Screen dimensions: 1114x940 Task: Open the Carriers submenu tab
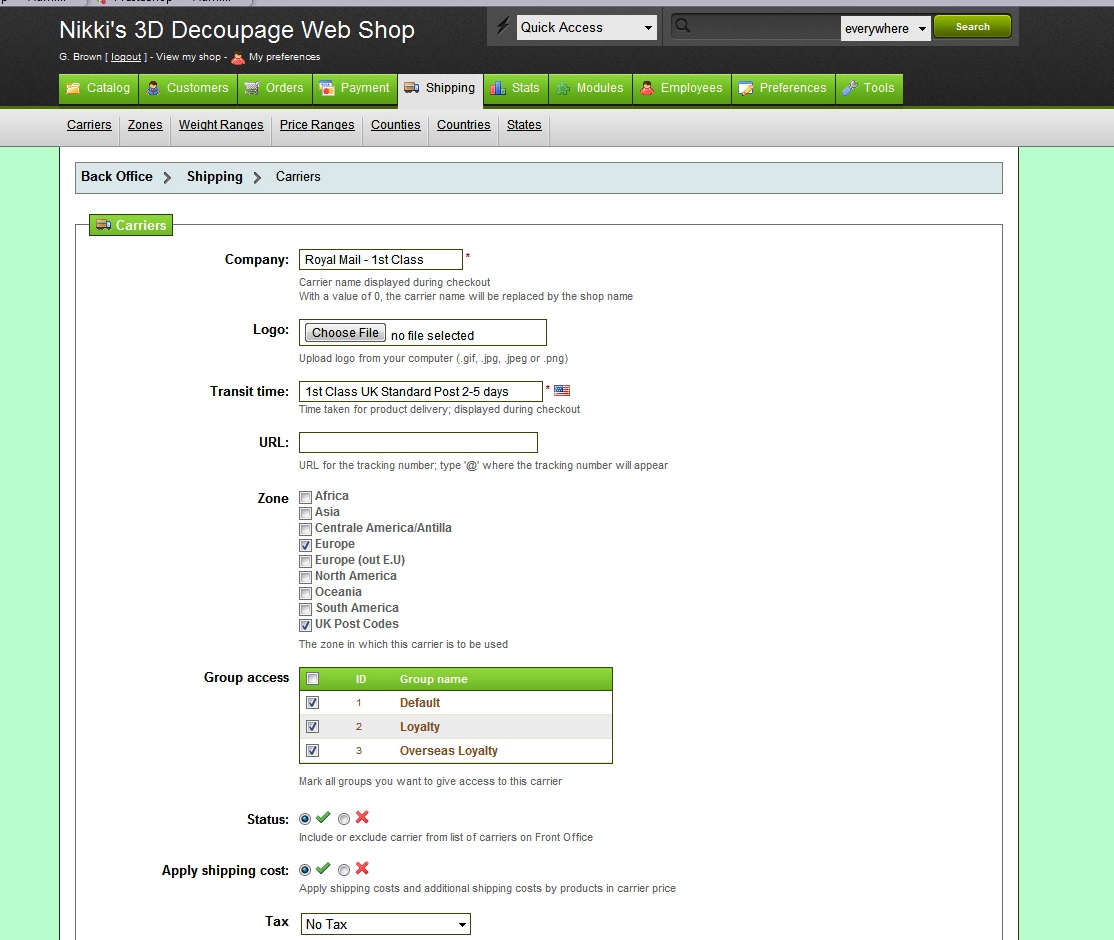[89, 125]
